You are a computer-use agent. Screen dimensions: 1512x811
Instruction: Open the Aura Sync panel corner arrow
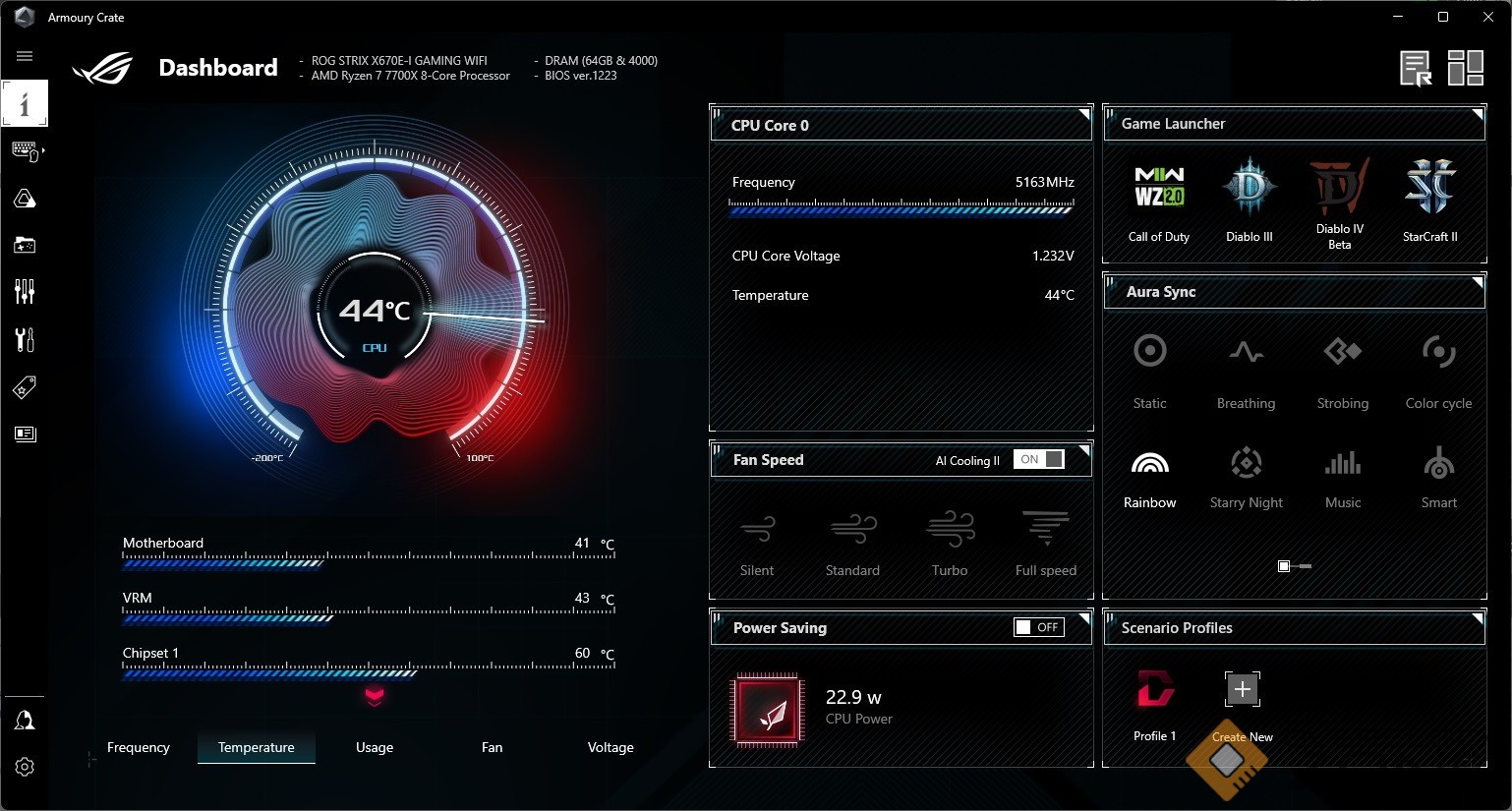pyautogui.click(x=1478, y=283)
